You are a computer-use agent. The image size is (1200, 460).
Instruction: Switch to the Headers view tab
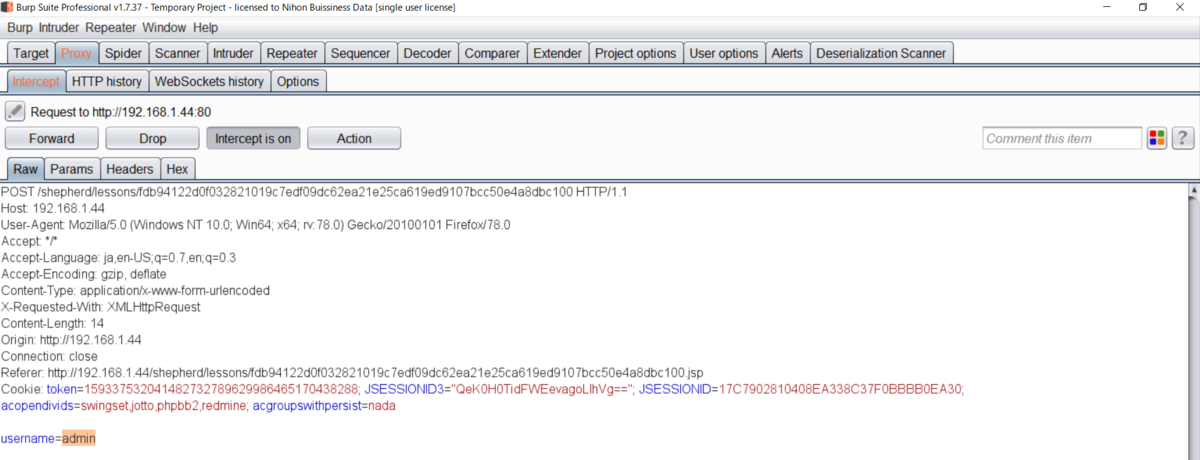[129, 169]
